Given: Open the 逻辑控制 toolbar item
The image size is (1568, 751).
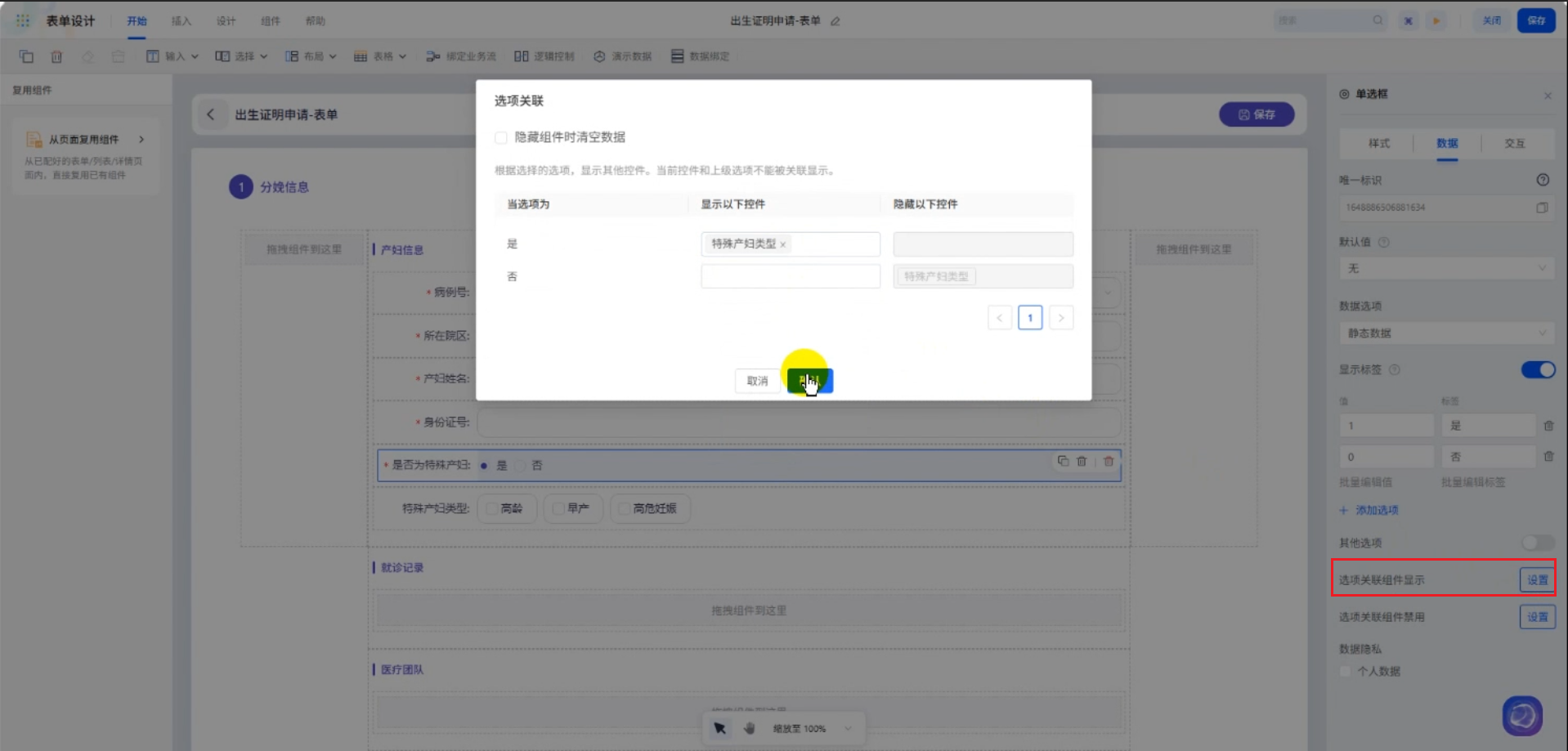Looking at the screenshot, I should pyautogui.click(x=544, y=56).
